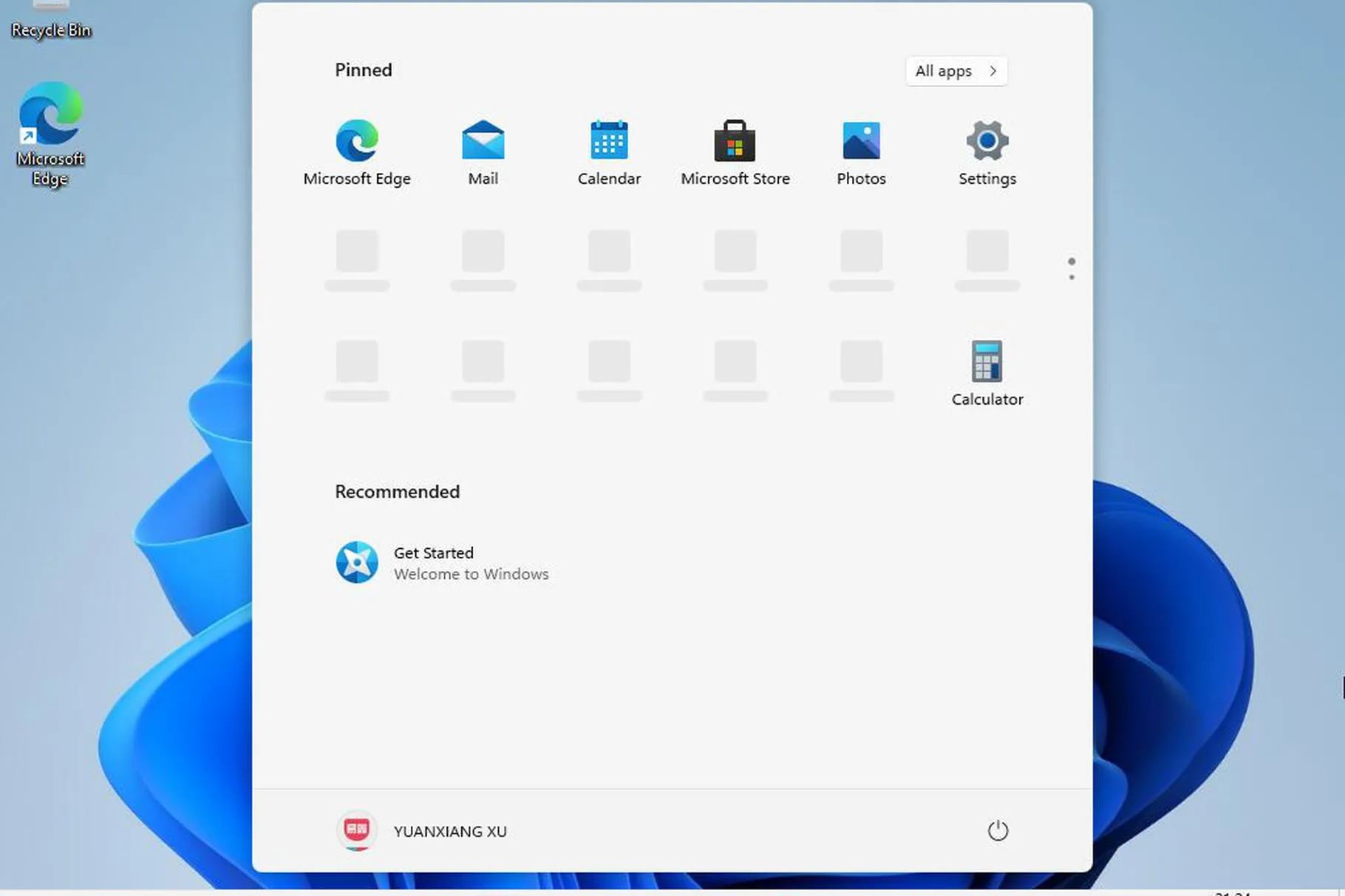Open Microsoft Store
Screen dimensions: 1345x896
click(735, 153)
